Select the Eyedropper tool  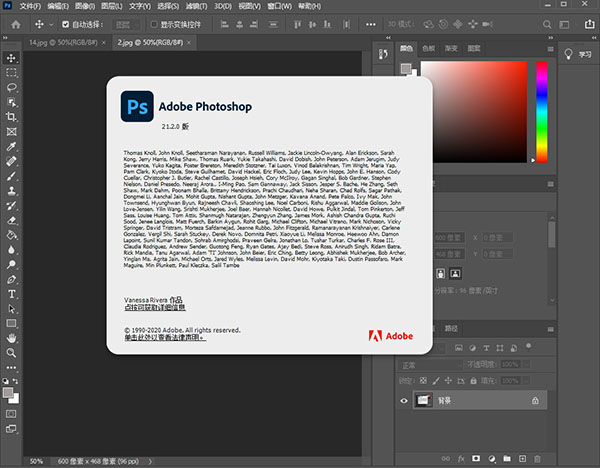(x=11, y=147)
